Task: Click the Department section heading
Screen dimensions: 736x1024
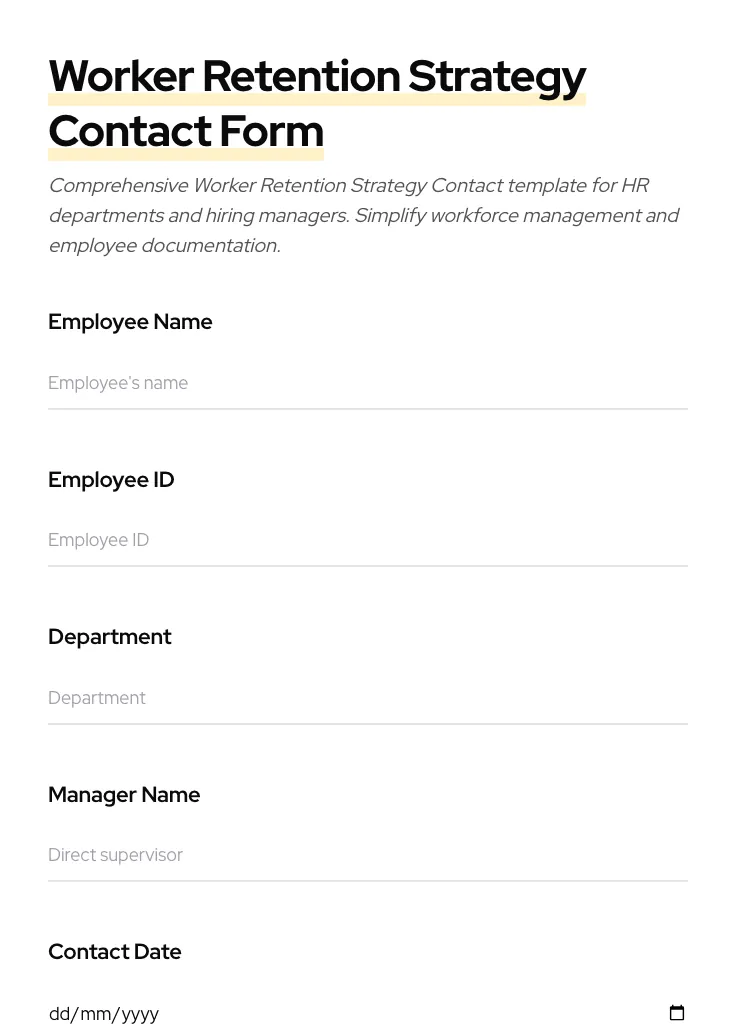Action: (109, 637)
